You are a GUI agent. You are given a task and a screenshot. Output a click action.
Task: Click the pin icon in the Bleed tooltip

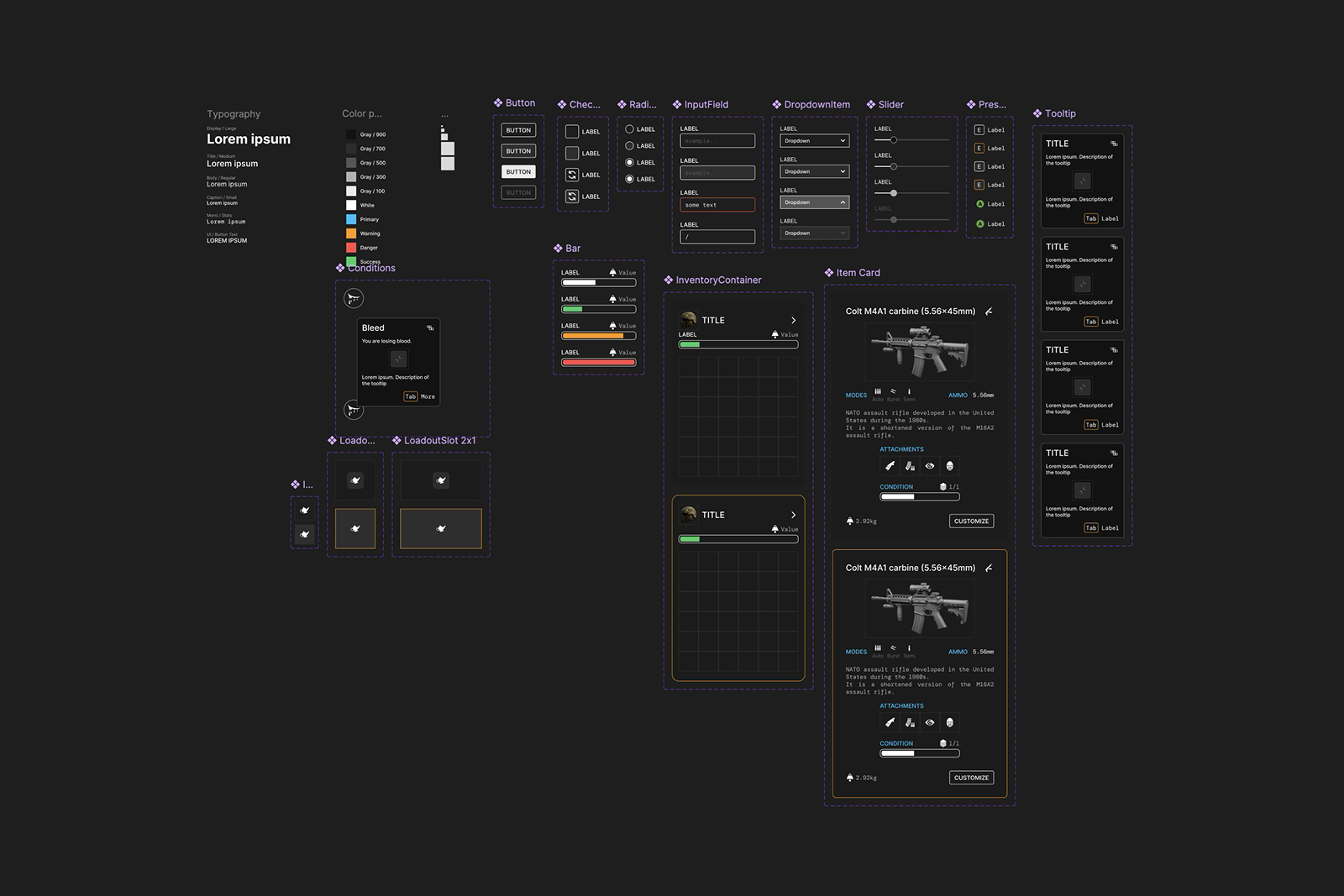(x=430, y=328)
